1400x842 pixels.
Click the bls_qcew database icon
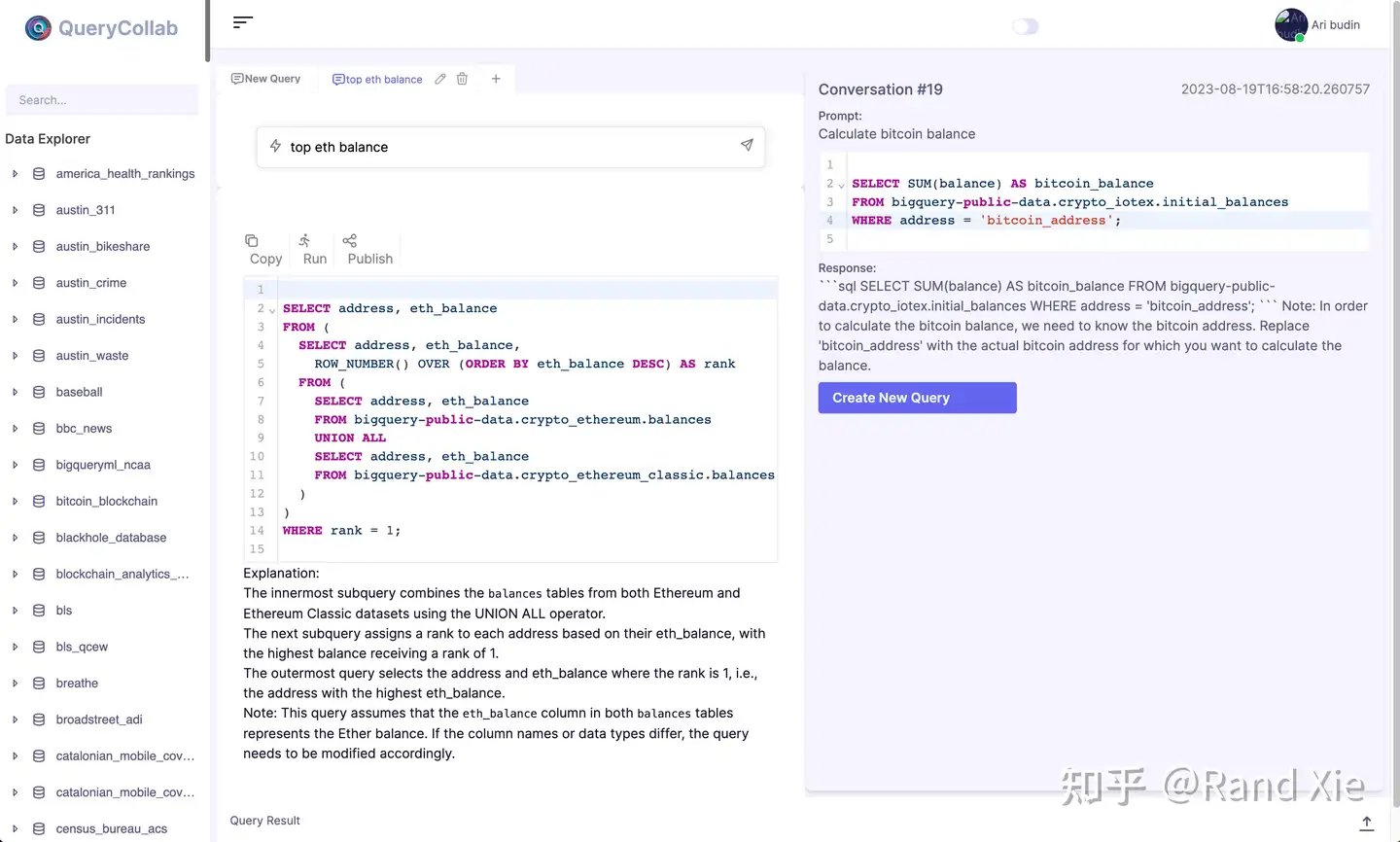39,647
